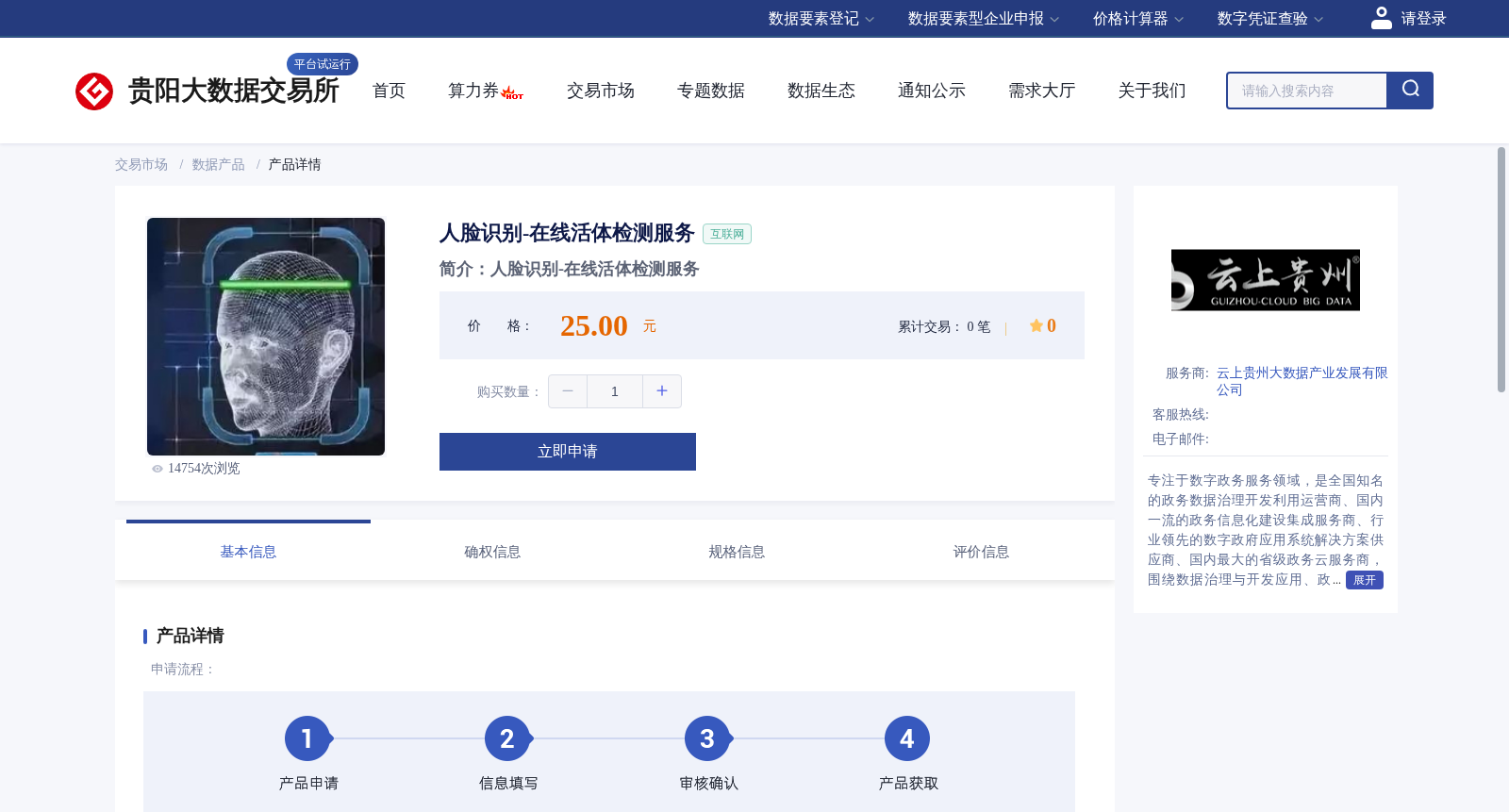Open the 交易市场 menu item
The image size is (1509, 812).
point(601,91)
